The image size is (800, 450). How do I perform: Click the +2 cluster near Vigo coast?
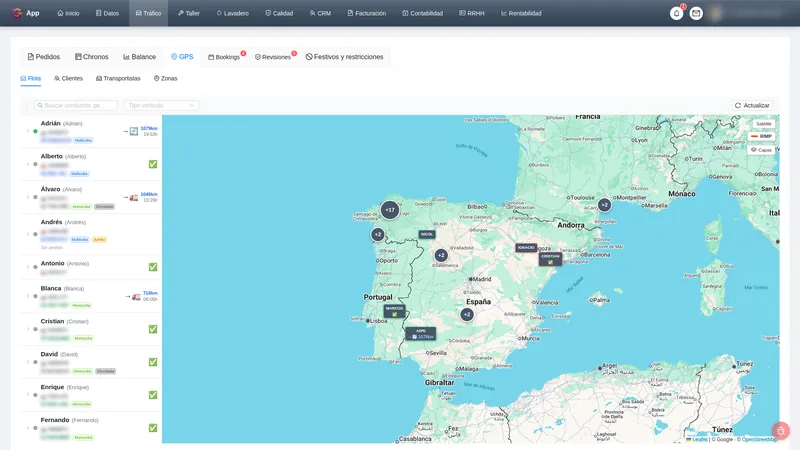pos(378,235)
